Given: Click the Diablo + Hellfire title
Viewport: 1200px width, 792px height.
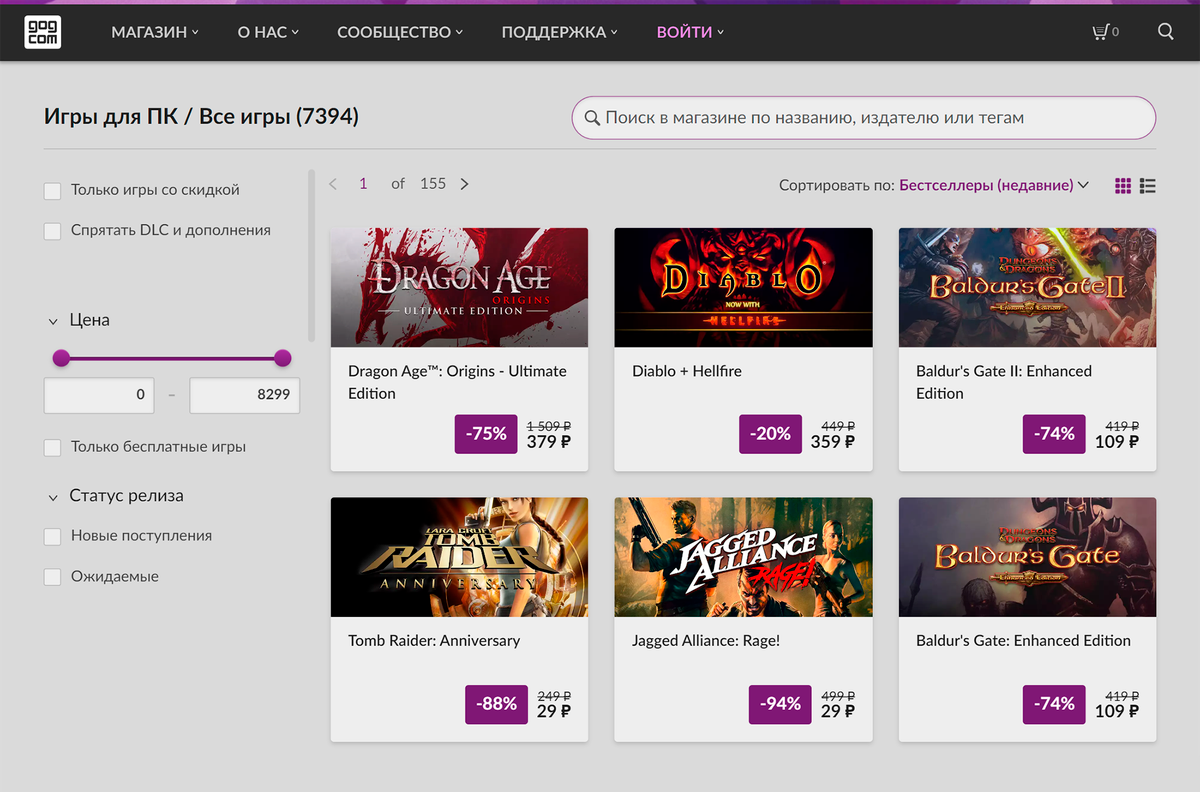Looking at the screenshot, I should tap(687, 371).
